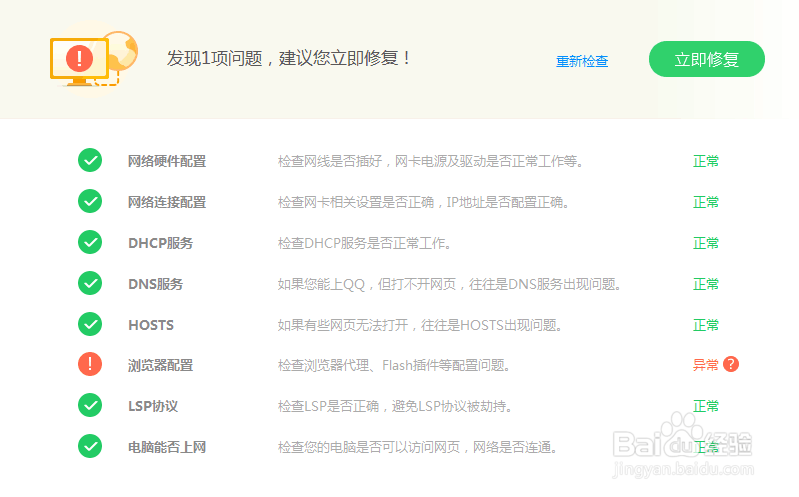This screenshot has height=497, width=799.
Task: Select the DHCP服务 item label
Action: (161, 243)
